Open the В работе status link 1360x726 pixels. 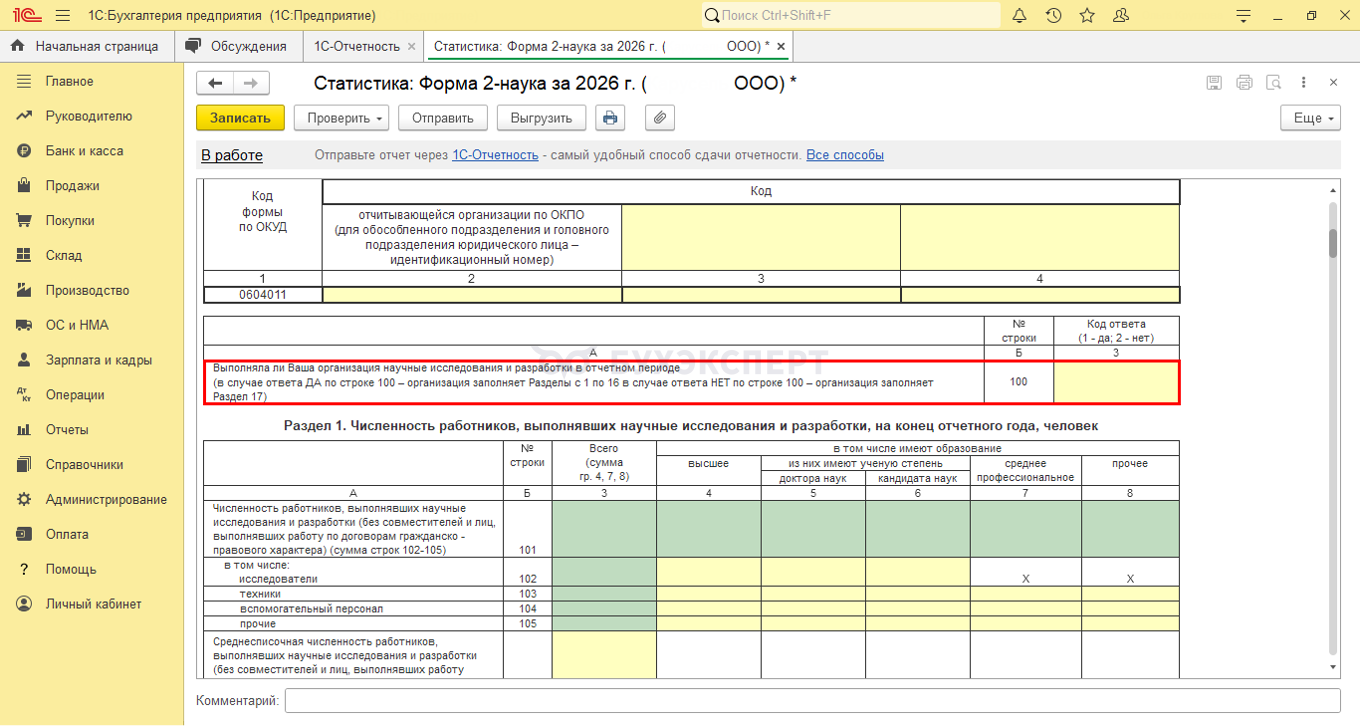(x=232, y=155)
